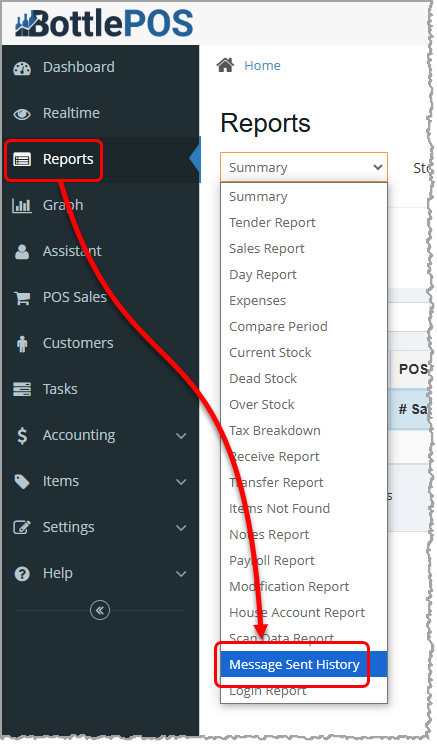The image size is (437, 745).
Task: Collapse sidebar with double-chevron button
Action: click(100, 610)
